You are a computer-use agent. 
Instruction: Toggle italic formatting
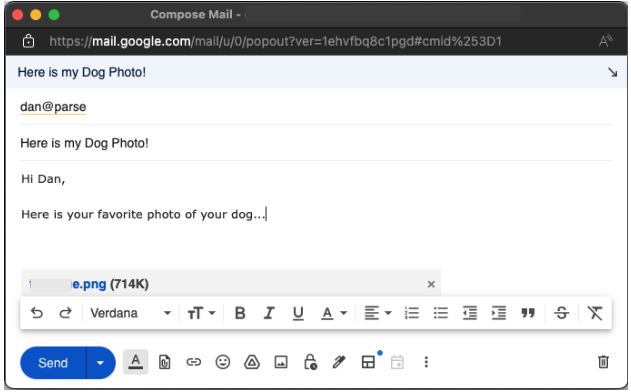[x=269, y=313]
